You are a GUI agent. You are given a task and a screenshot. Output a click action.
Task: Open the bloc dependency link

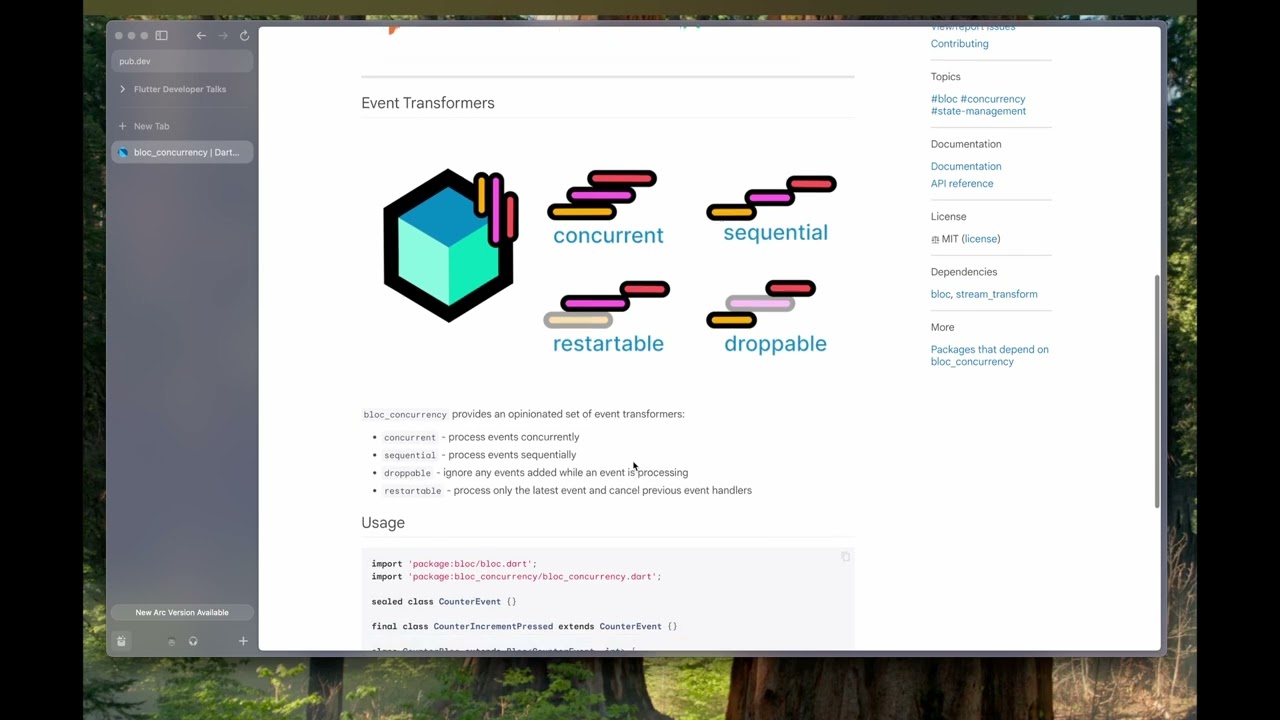click(940, 294)
